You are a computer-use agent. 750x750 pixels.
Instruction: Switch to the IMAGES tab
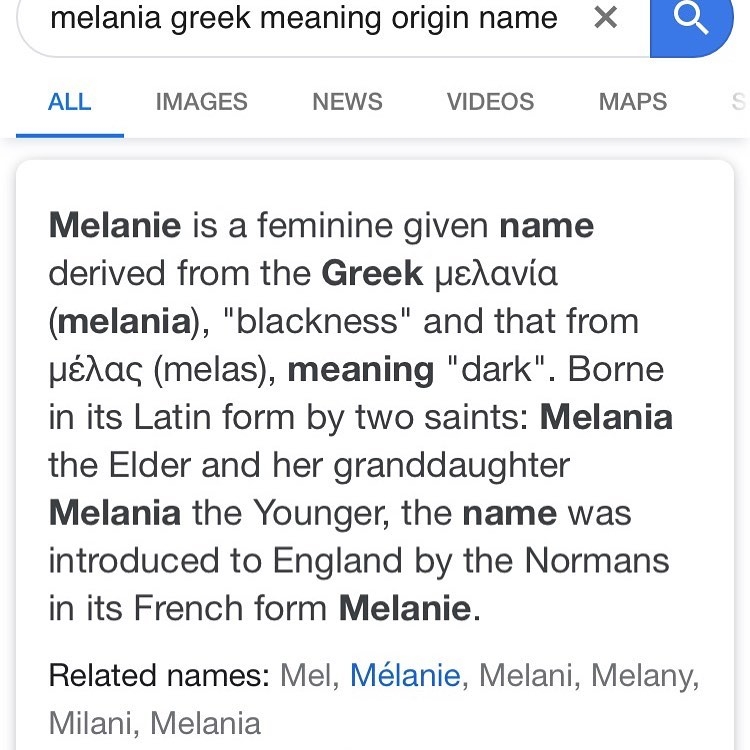201,102
